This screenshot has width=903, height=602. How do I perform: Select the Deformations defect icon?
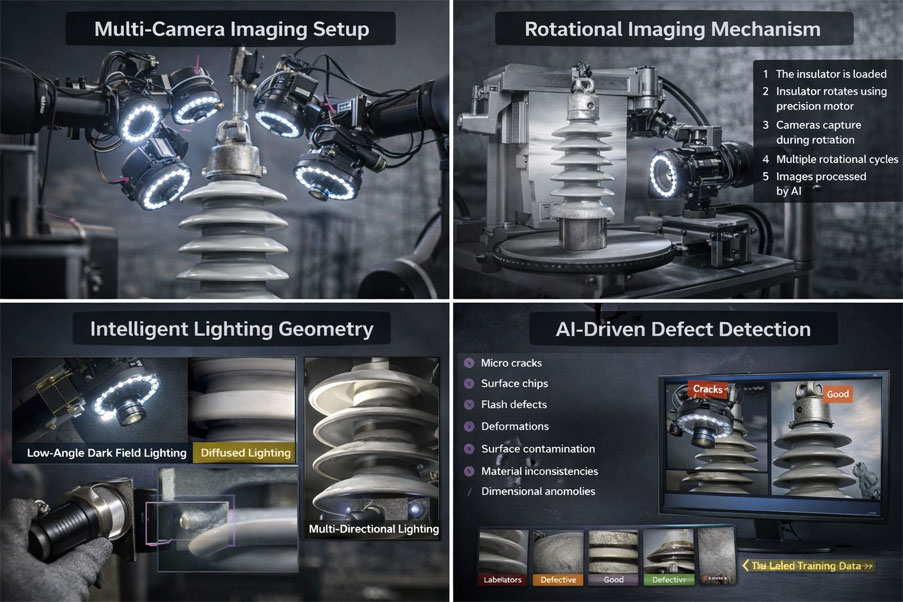click(x=468, y=426)
